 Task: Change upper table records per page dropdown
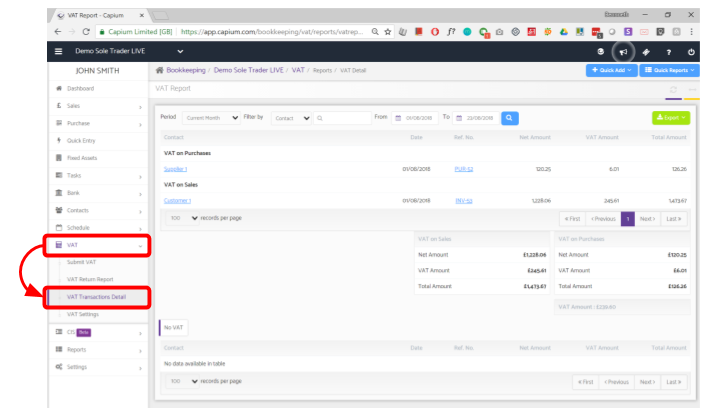pyautogui.click(x=183, y=218)
